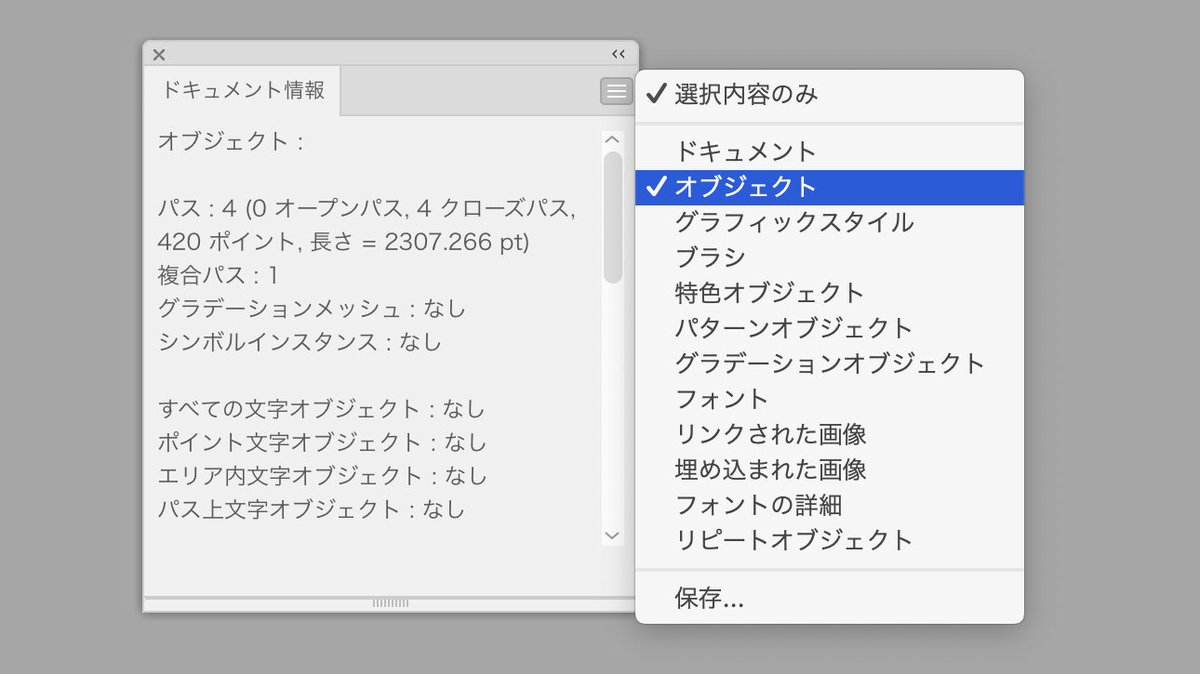This screenshot has width=1200, height=674.
Task: Click the scrollbar up arrow
Action: click(x=613, y=140)
